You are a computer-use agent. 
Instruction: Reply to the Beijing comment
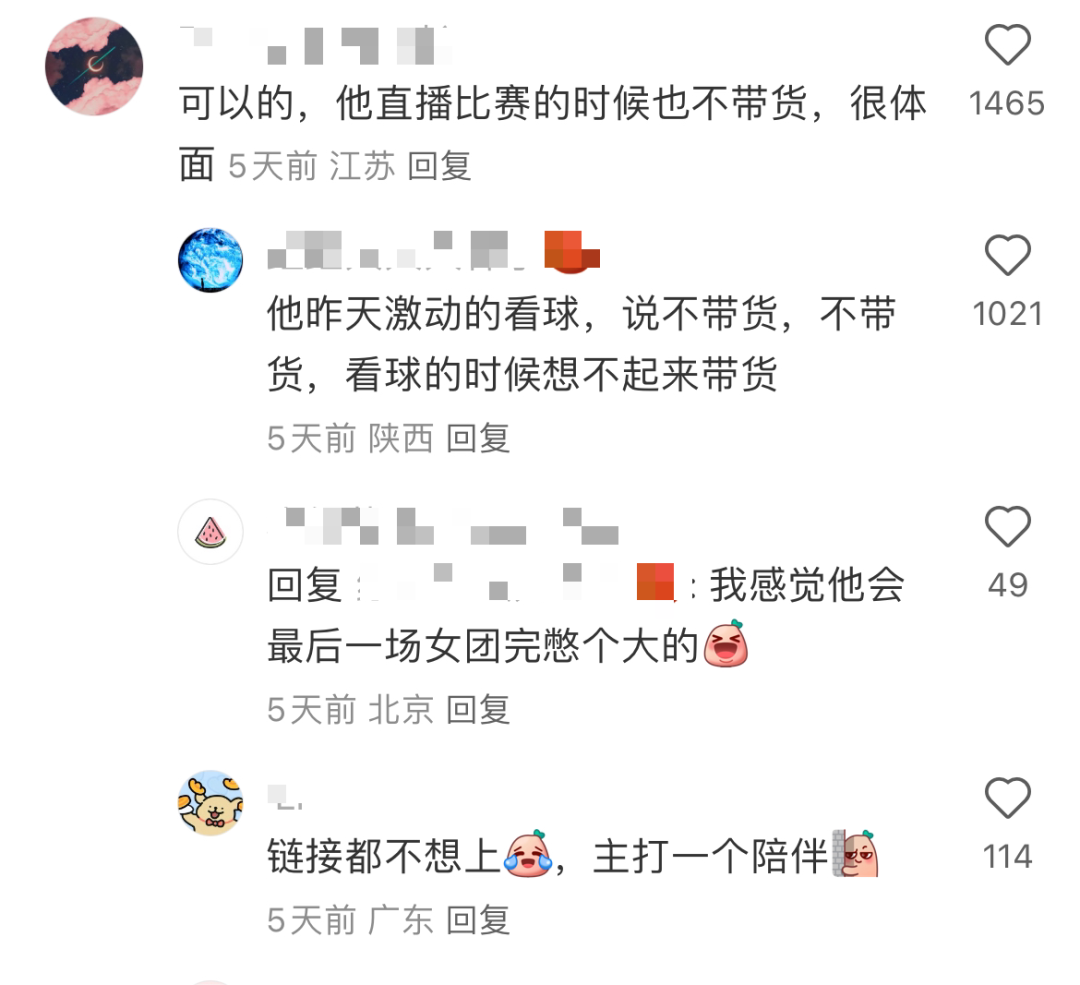coord(478,710)
